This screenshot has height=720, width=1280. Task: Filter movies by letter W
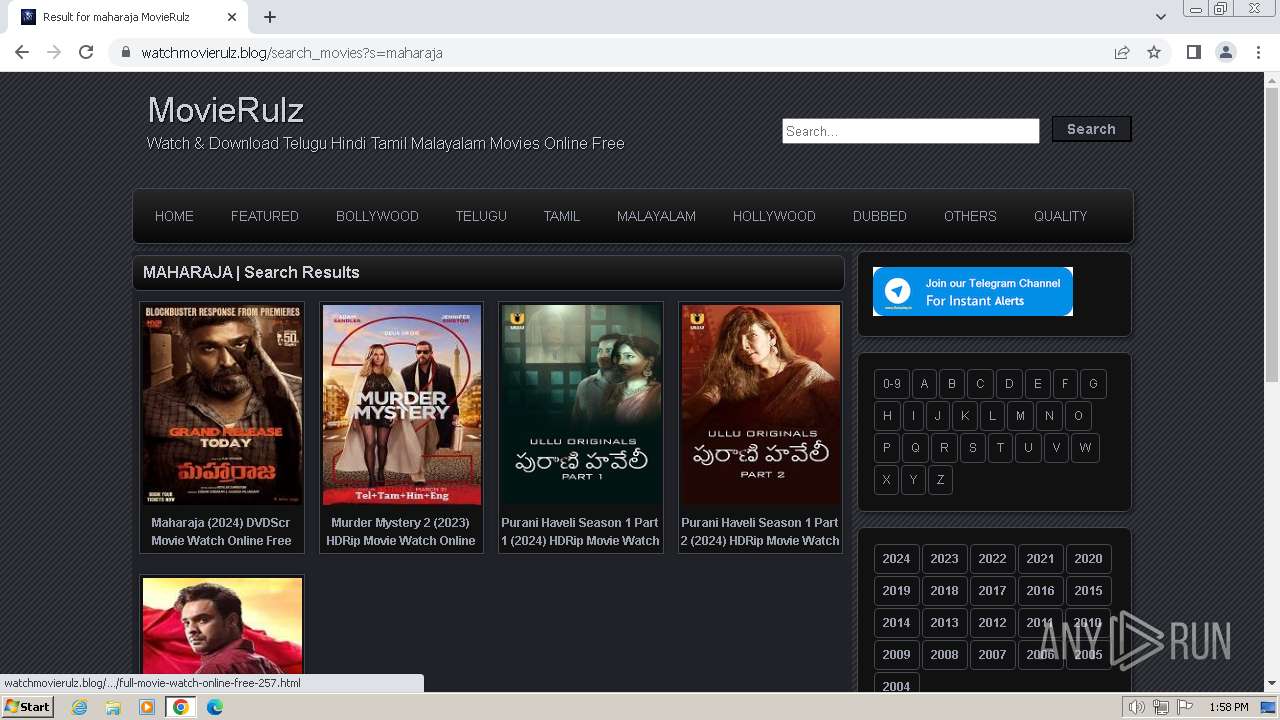pyautogui.click(x=1085, y=448)
